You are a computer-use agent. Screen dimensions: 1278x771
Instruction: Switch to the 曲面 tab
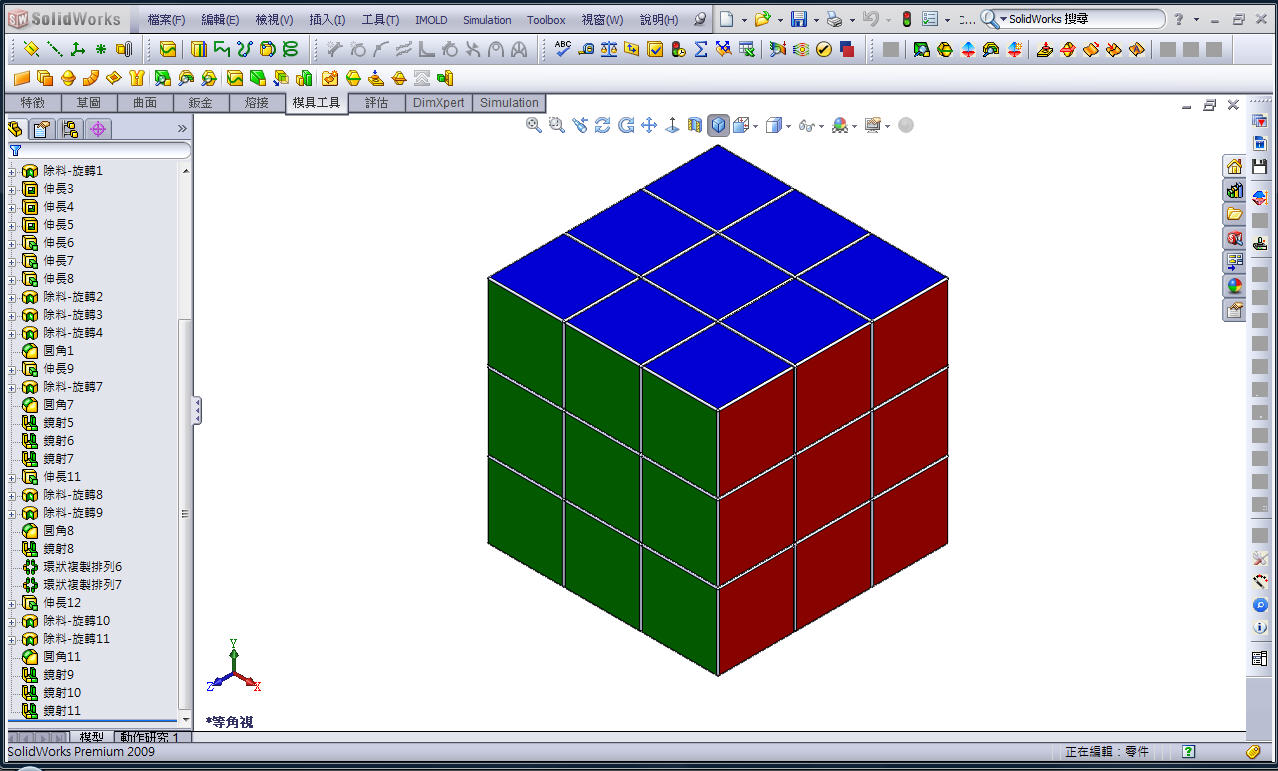pos(145,103)
